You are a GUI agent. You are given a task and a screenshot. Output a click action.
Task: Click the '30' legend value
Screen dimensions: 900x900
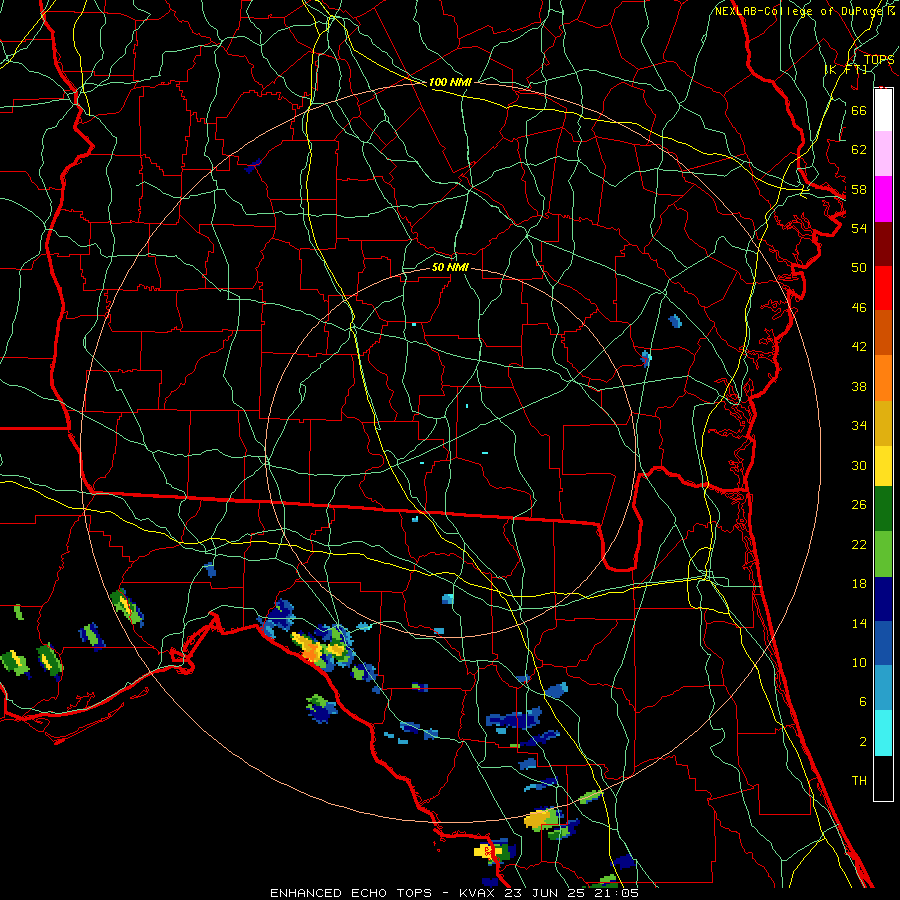click(x=859, y=465)
